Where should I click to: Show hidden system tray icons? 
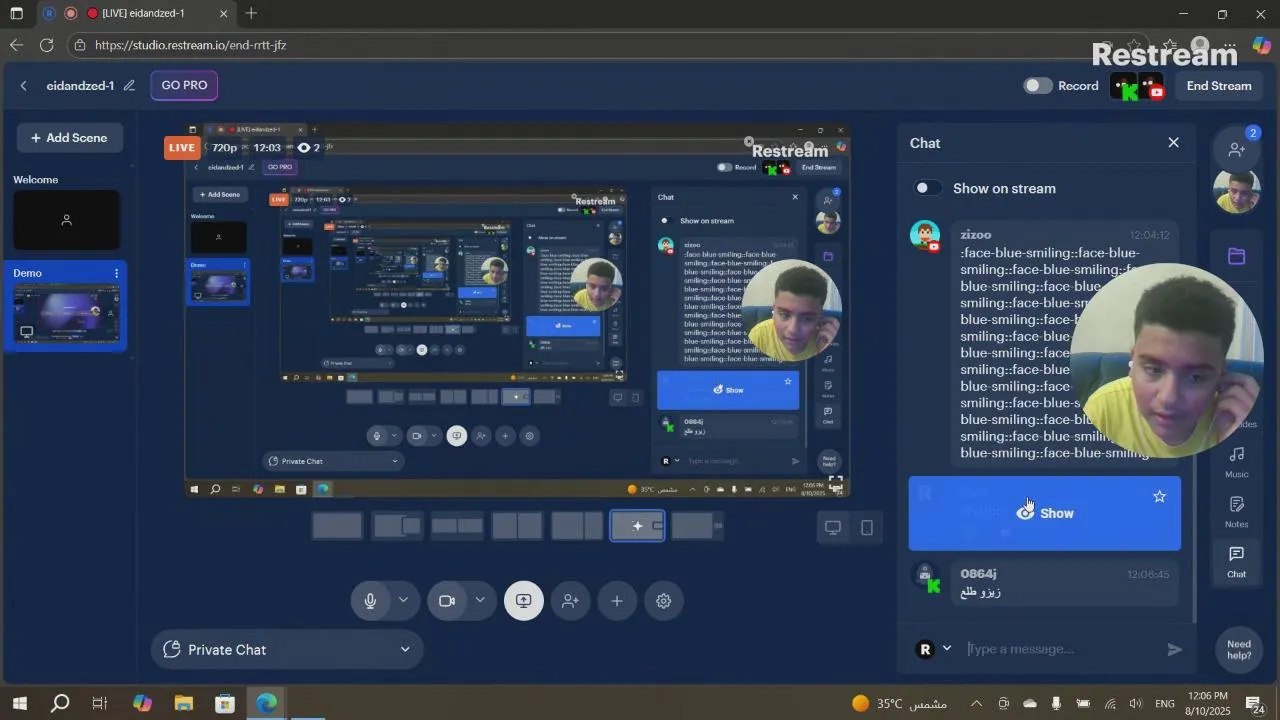(977, 703)
